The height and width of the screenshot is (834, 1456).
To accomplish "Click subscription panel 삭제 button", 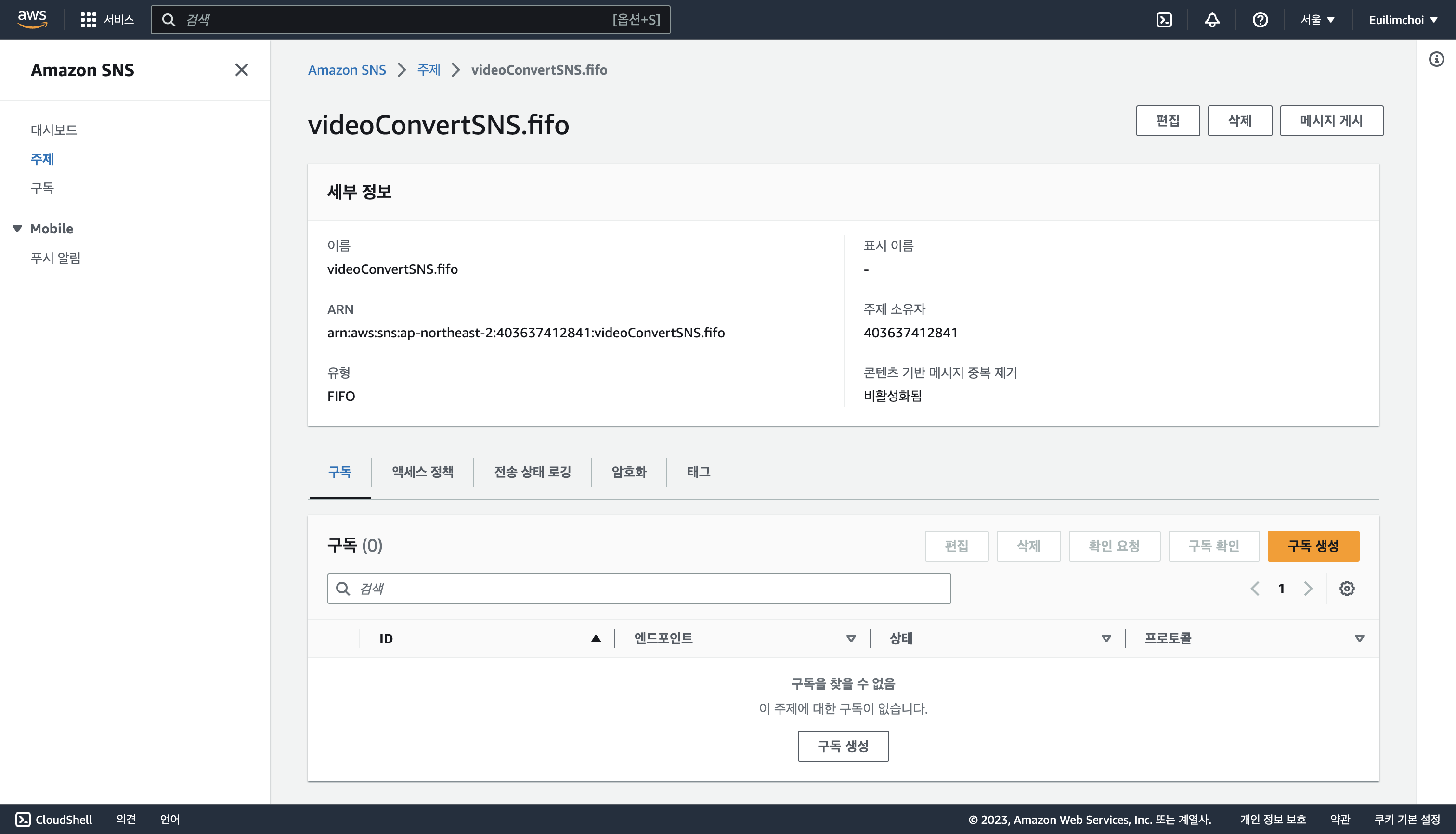I will [x=1028, y=546].
